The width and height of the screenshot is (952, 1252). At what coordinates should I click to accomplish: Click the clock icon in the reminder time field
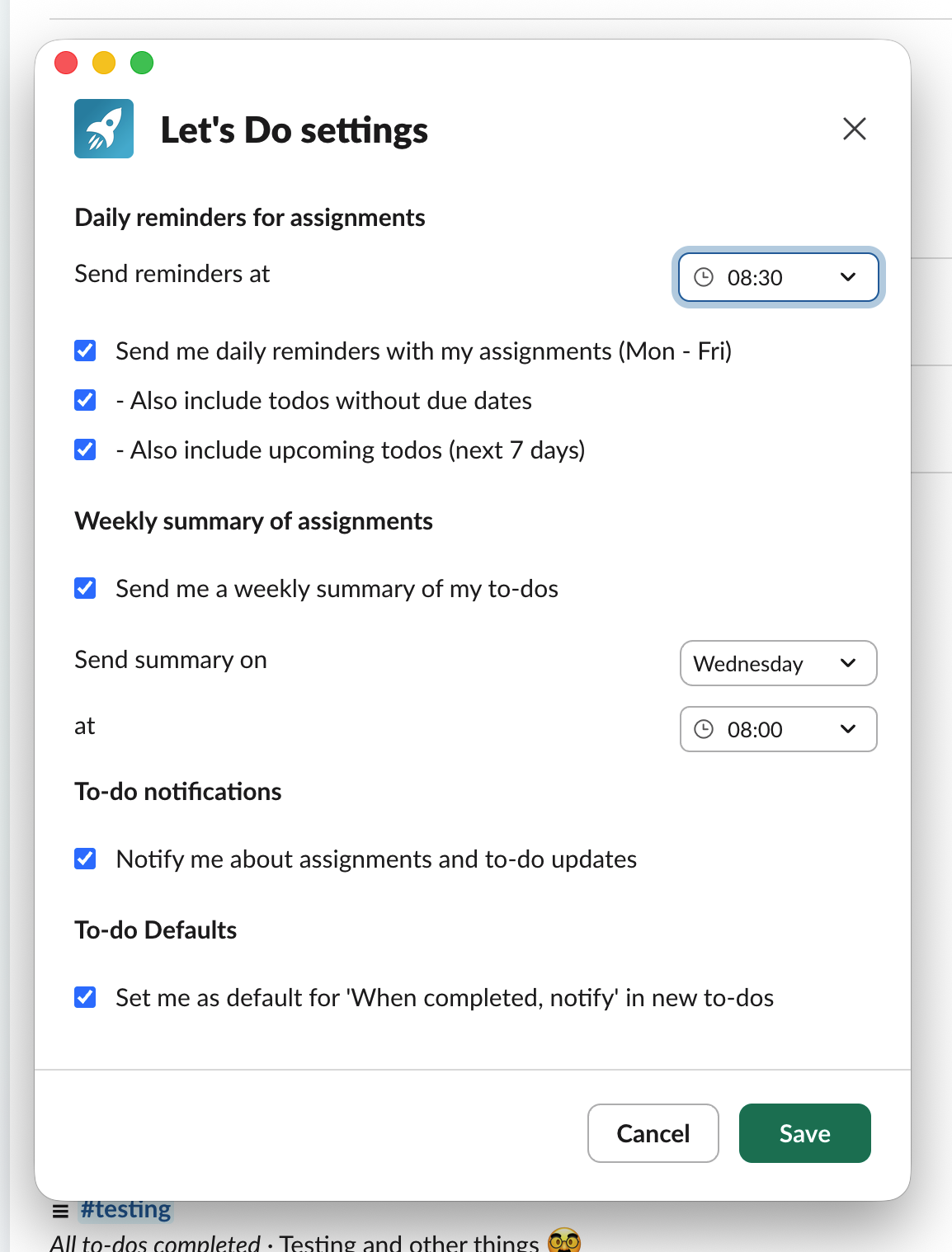point(703,277)
